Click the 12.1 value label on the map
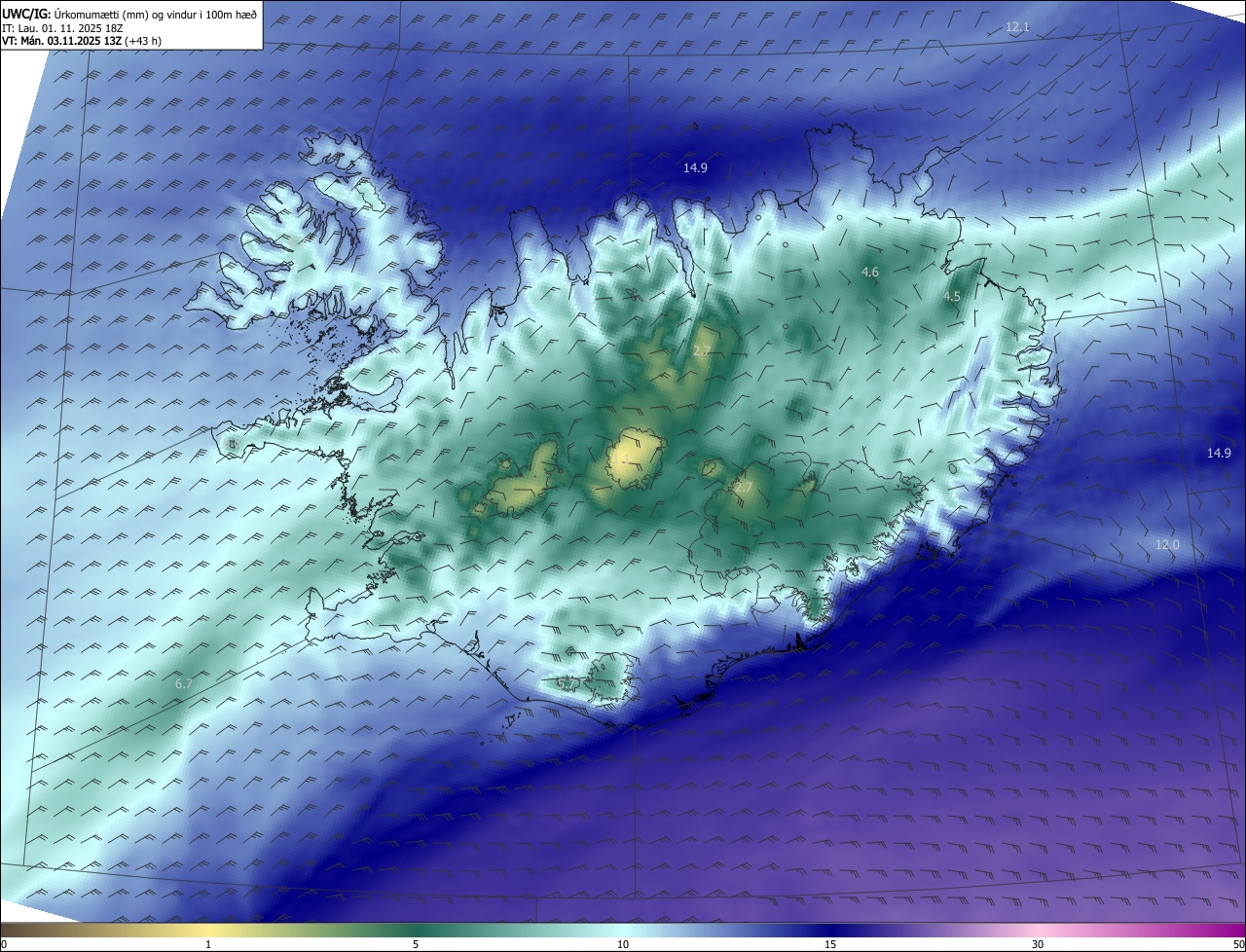Screen dimensions: 1246x952 point(1017,27)
